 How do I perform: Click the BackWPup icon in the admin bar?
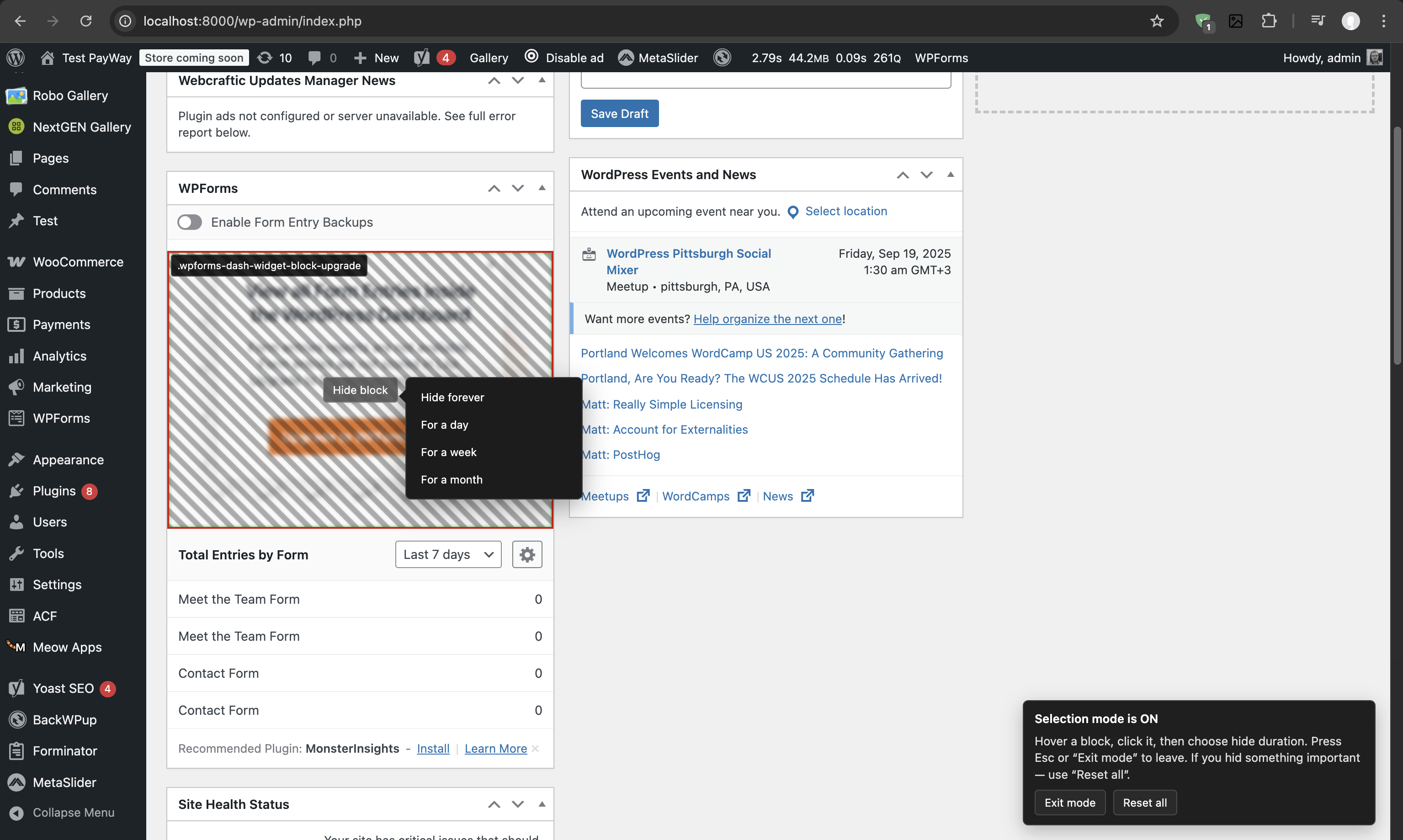[722, 58]
